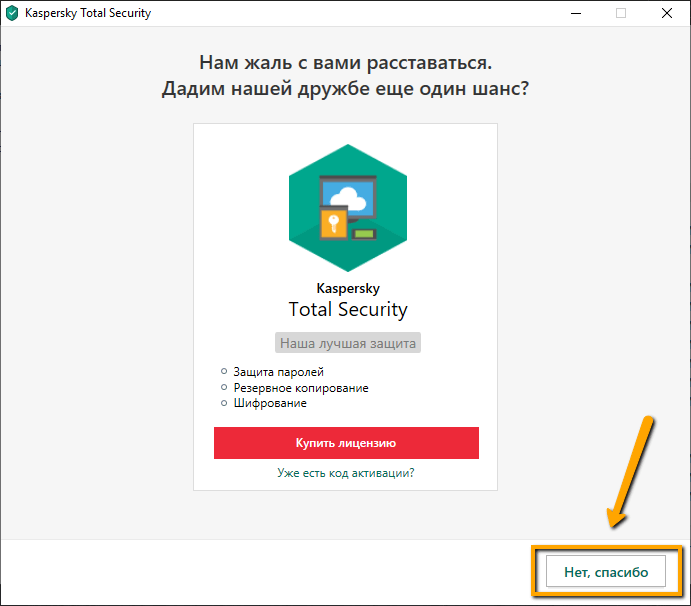691x606 pixels.
Task: Click the "Наша лучшая защита" badge
Action: 348,343
